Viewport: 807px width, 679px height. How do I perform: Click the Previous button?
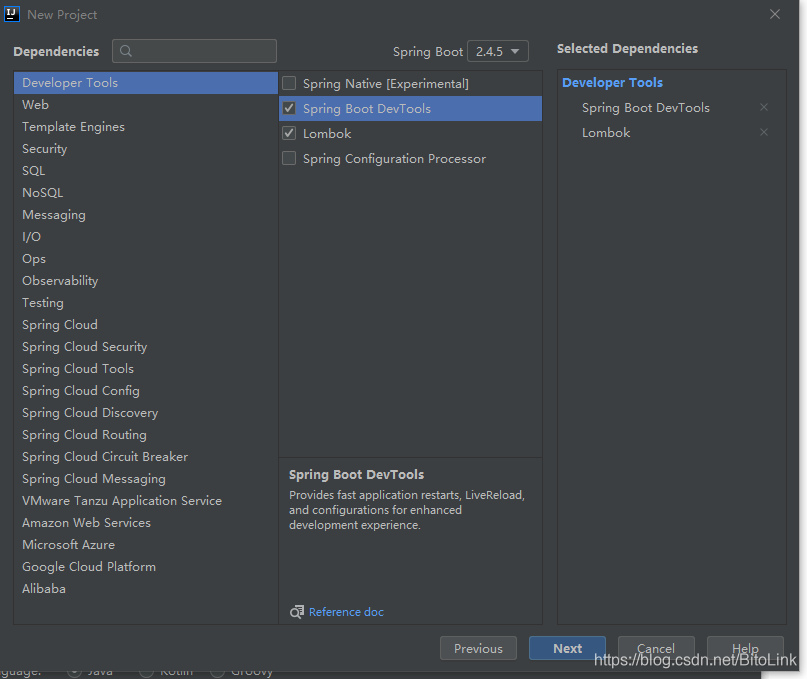pyautogui.click(x=478, y=648)
